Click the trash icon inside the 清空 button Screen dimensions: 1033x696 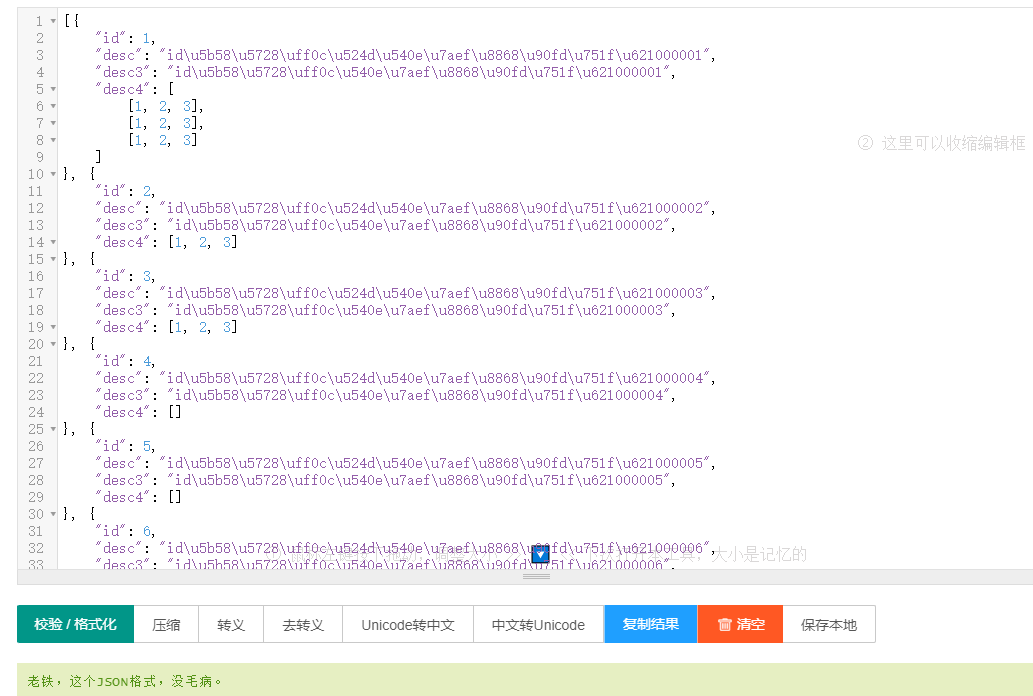(725, 624)
